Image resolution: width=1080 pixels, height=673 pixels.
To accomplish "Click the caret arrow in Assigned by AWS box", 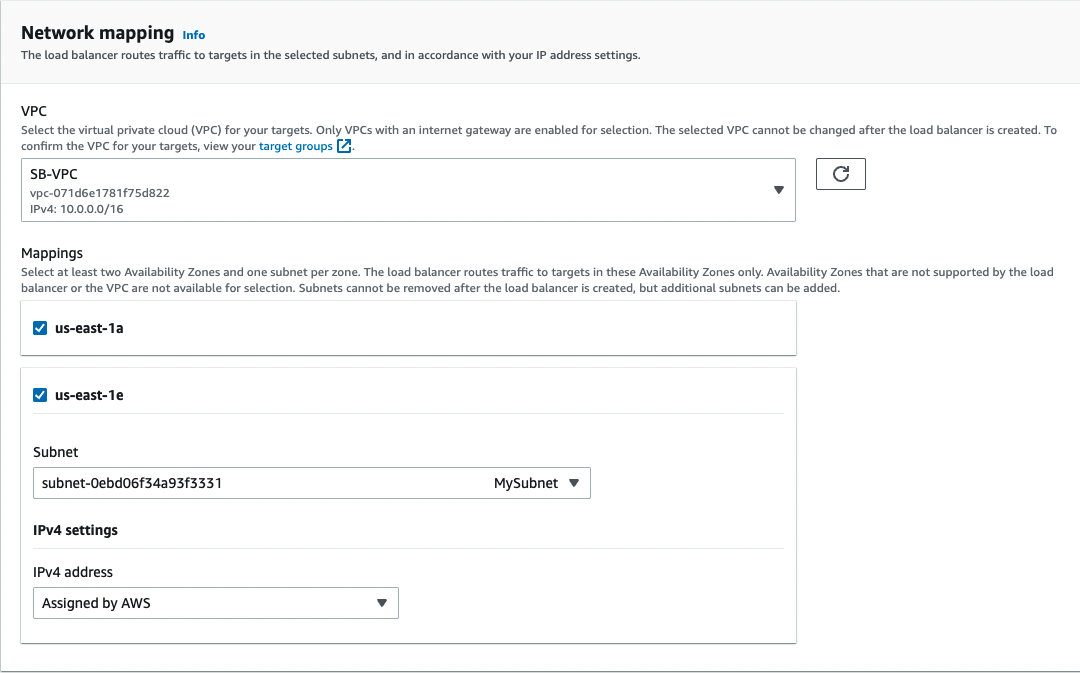I will click(381, 603).
